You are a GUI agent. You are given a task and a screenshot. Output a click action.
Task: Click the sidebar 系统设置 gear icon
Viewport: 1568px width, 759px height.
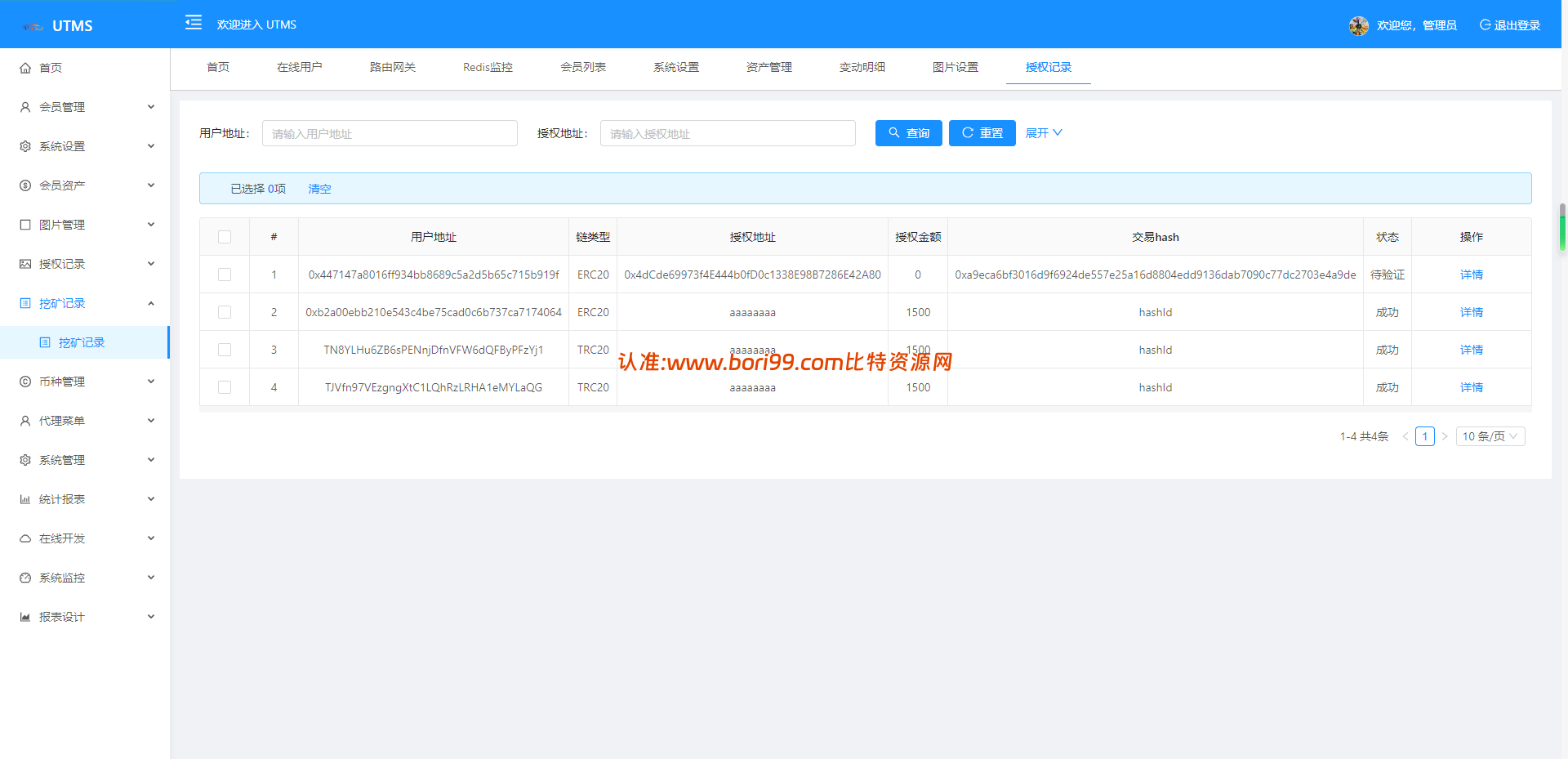coord(25,146)
